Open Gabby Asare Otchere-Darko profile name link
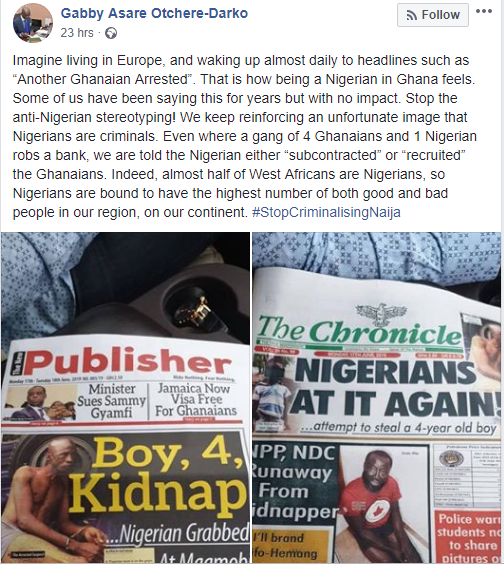504x566 pixels. point(154,13)
